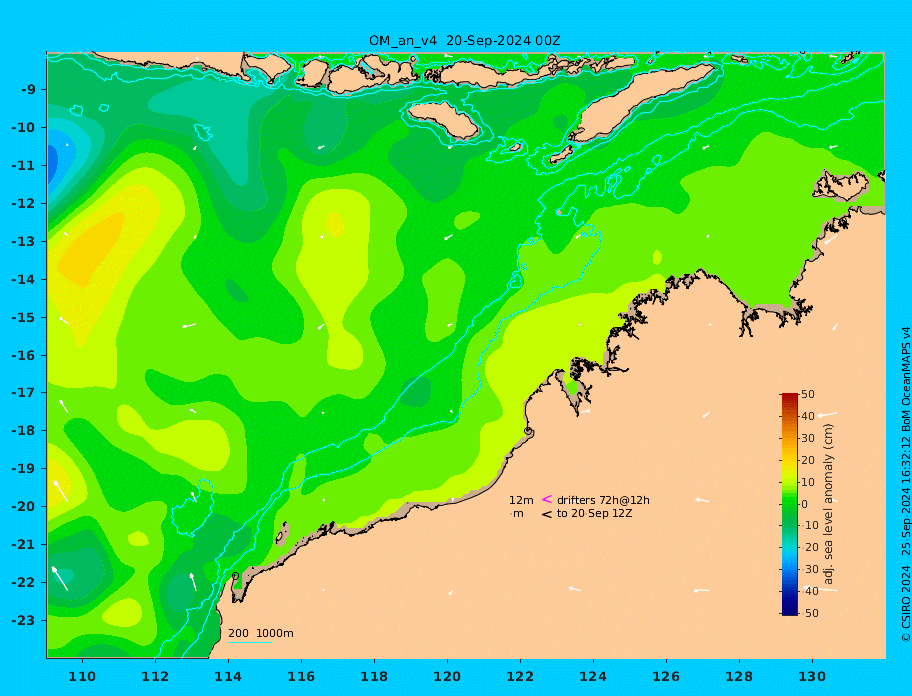
Task: Click the '12m' legend label
Action: pos(521,500)
